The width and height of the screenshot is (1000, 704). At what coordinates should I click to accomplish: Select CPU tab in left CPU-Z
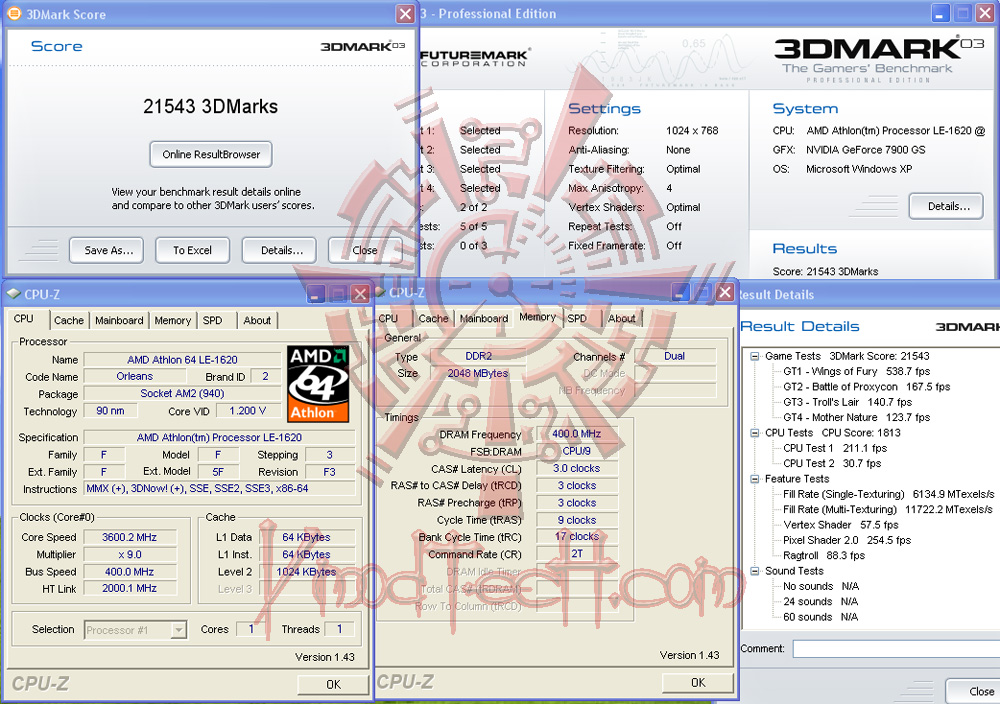pyautogui.click(x=24, y=318)
